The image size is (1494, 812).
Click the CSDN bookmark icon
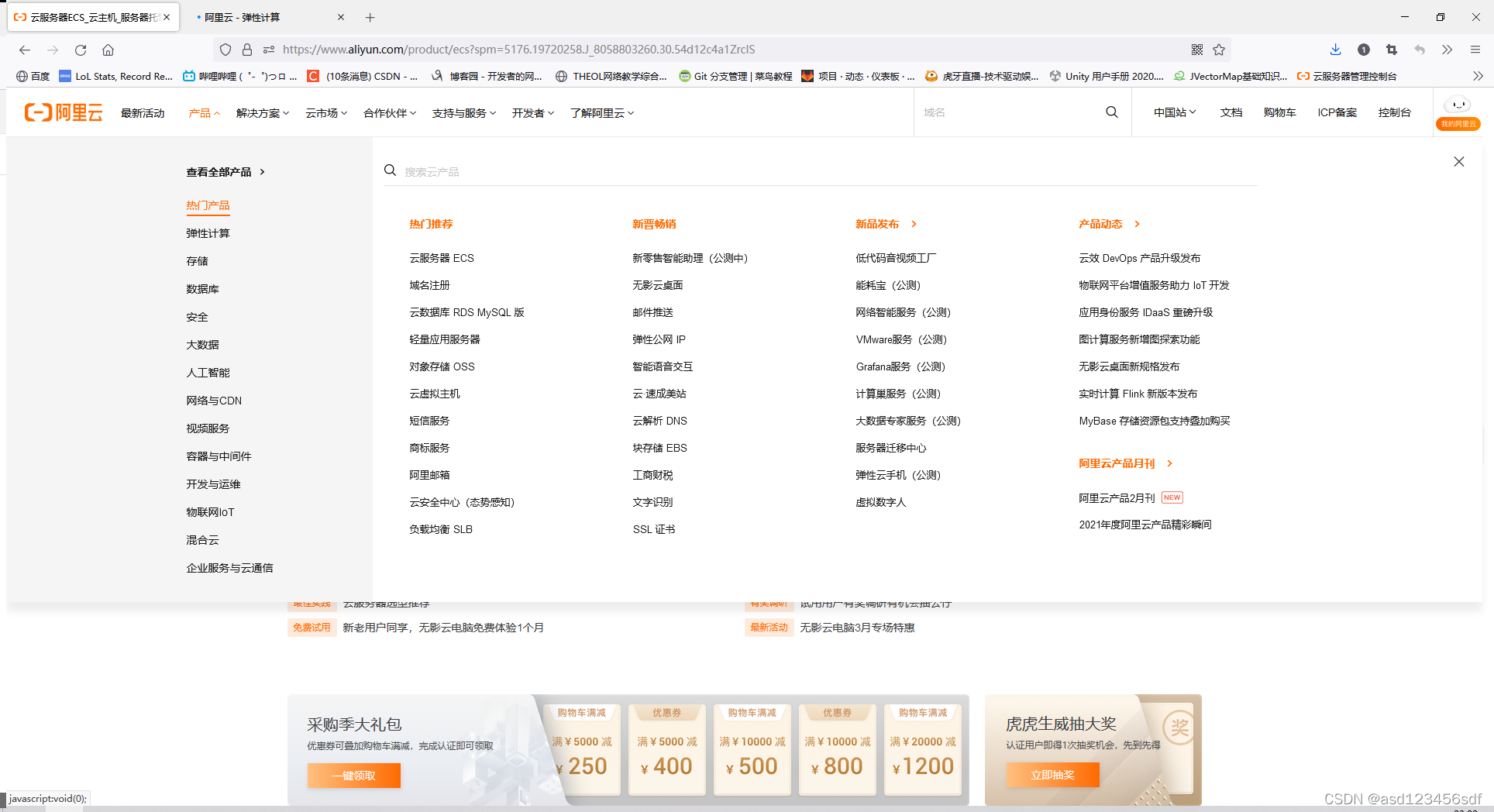pyautogui.click(x=312, y=76)
